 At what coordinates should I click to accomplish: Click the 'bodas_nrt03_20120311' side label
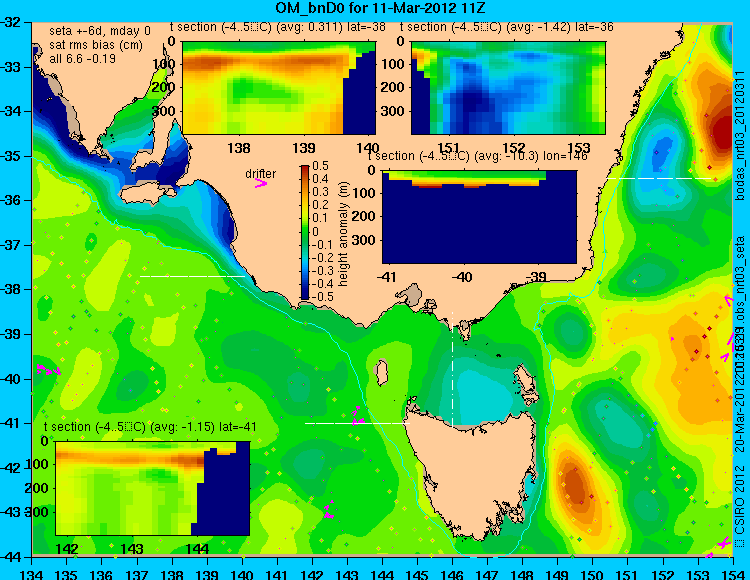pyautogui.click(x=740, y=136)
